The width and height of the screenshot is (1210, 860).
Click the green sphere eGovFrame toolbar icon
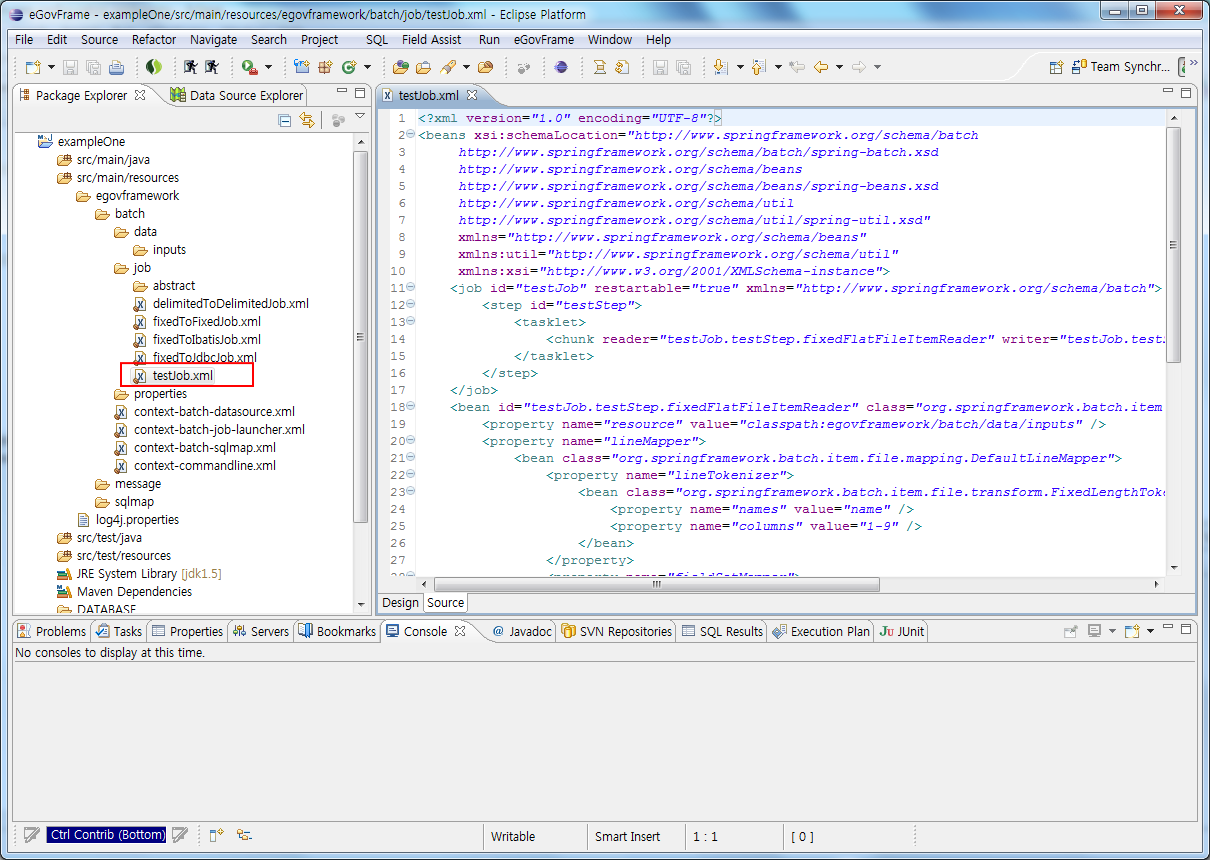coord(154,67)
